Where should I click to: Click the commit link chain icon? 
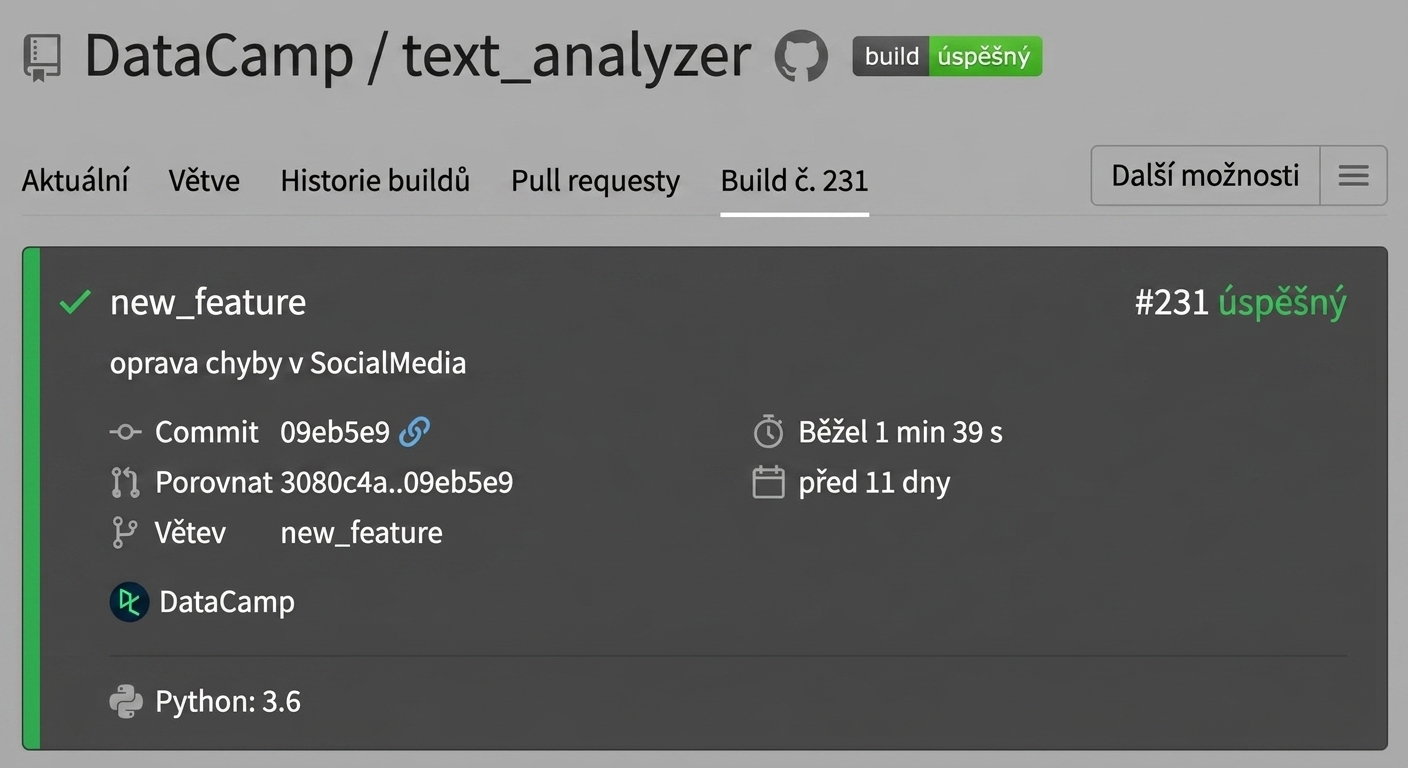click(414, 432)
